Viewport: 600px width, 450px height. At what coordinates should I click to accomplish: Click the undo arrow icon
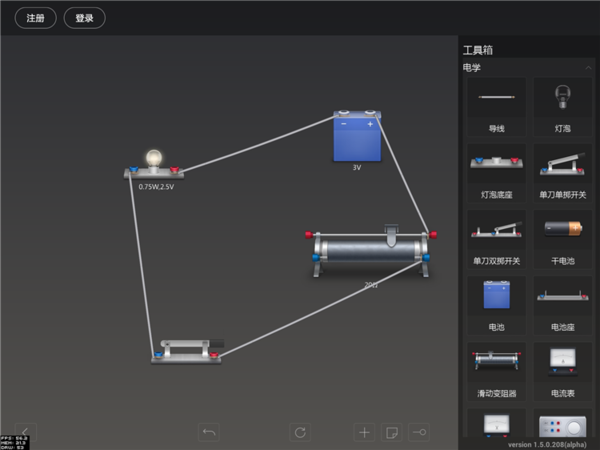[209, 432]
